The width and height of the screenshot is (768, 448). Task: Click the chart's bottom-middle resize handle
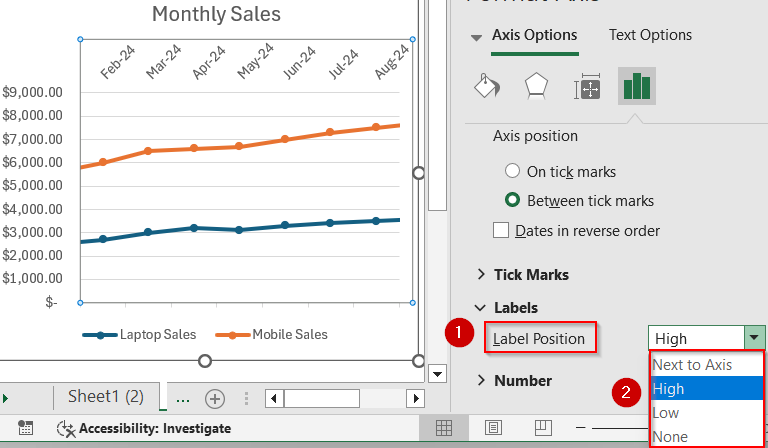click(x=205, y=361)
